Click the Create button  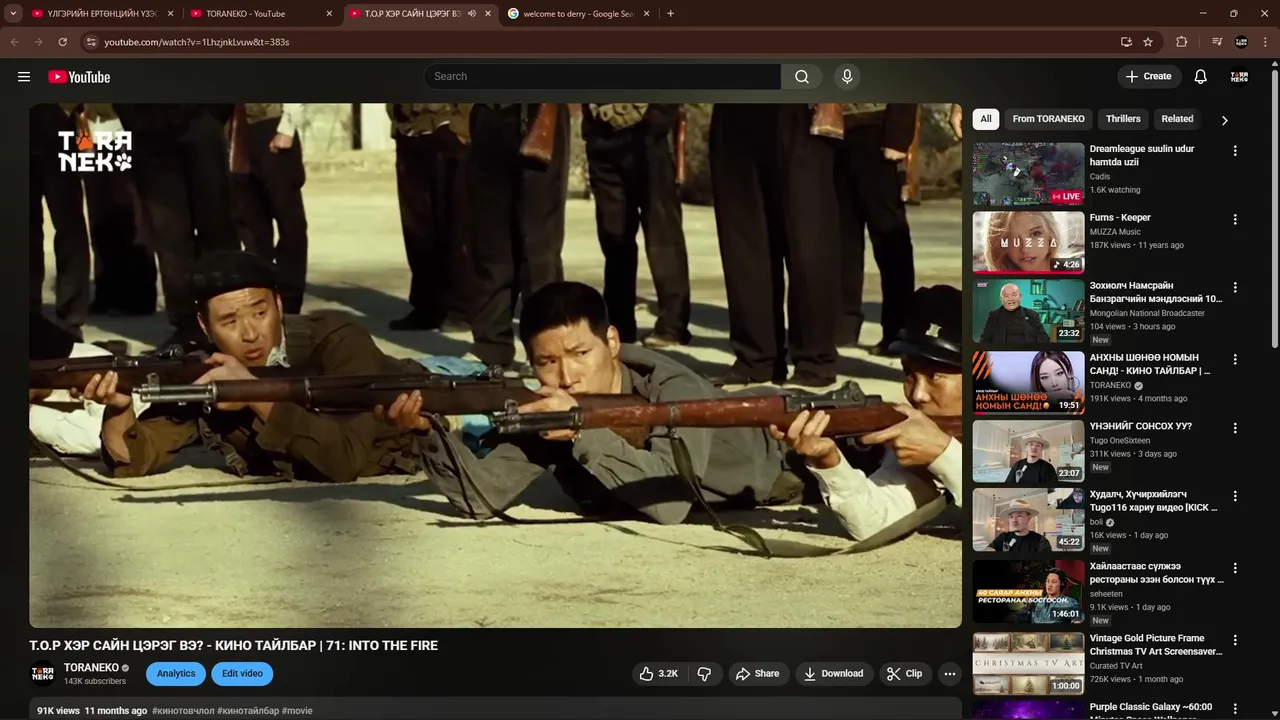pyautogui.click(x=1149, y=77)
